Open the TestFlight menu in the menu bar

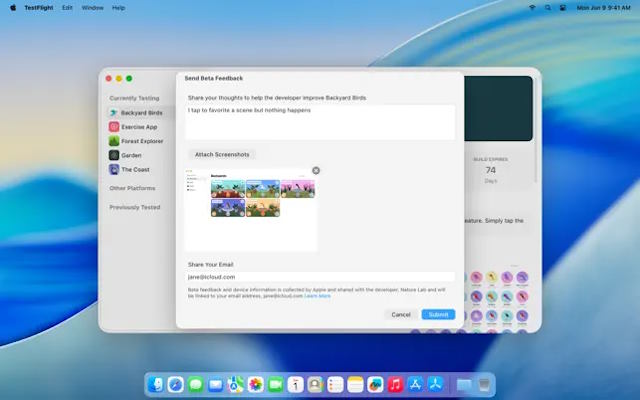point(39,8)
